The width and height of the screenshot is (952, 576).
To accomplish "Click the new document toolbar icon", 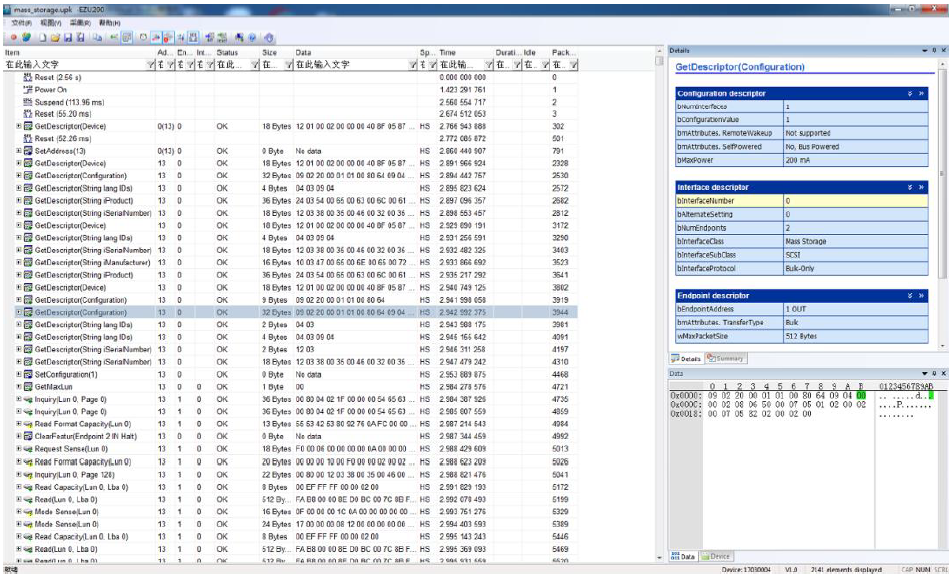I will [40, 37].
